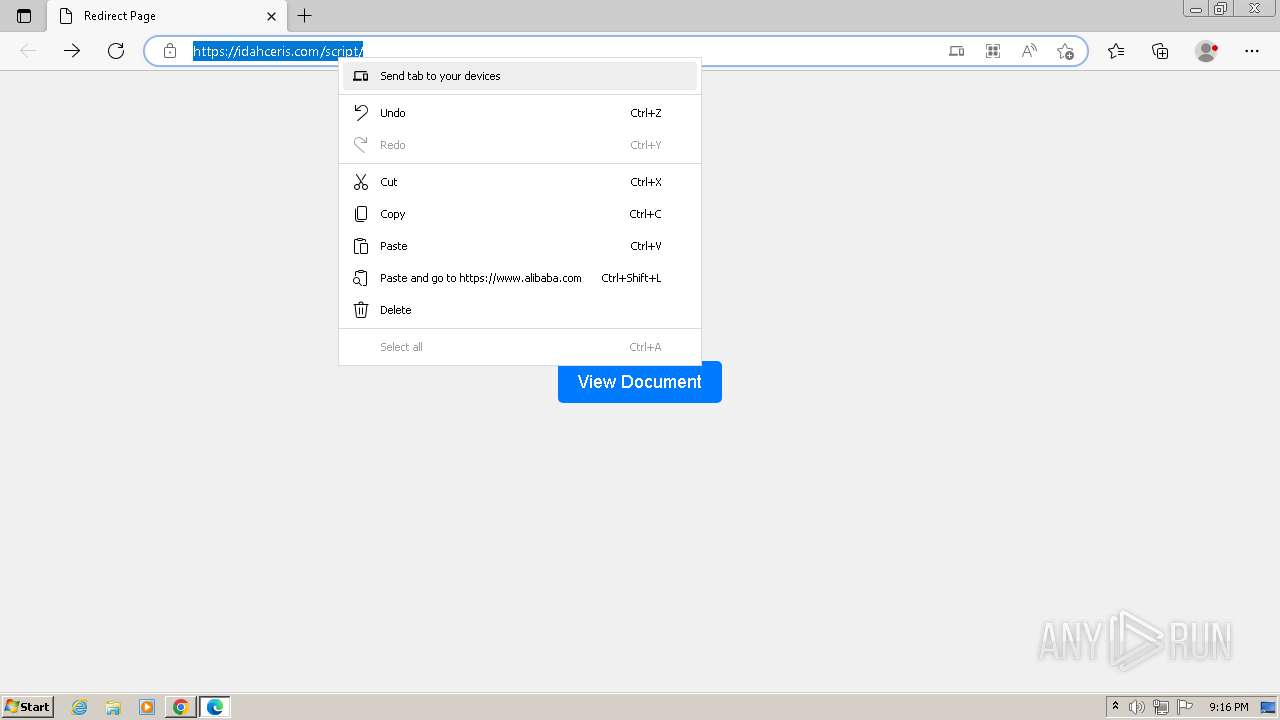Launch Internet Explorer from taskbar
1280x720 pixels.
pyautogui.click(x=80, y=707)
